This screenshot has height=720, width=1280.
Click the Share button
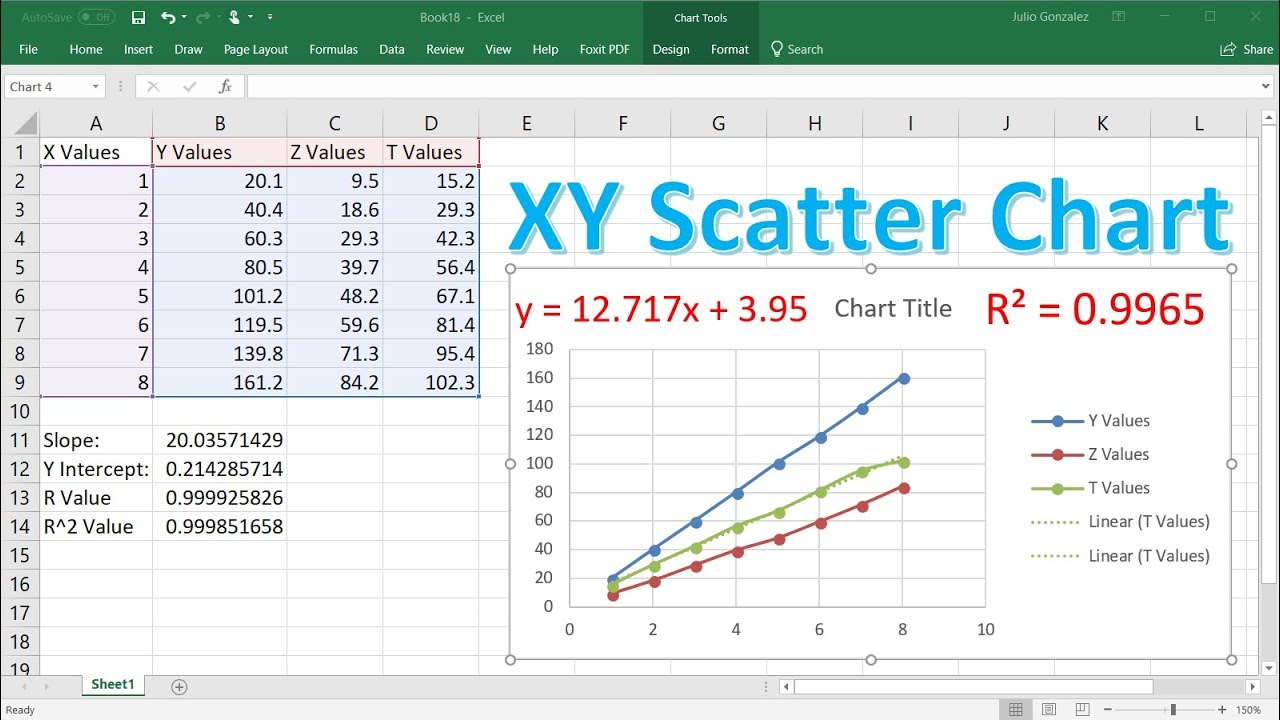click(1247, 49)
